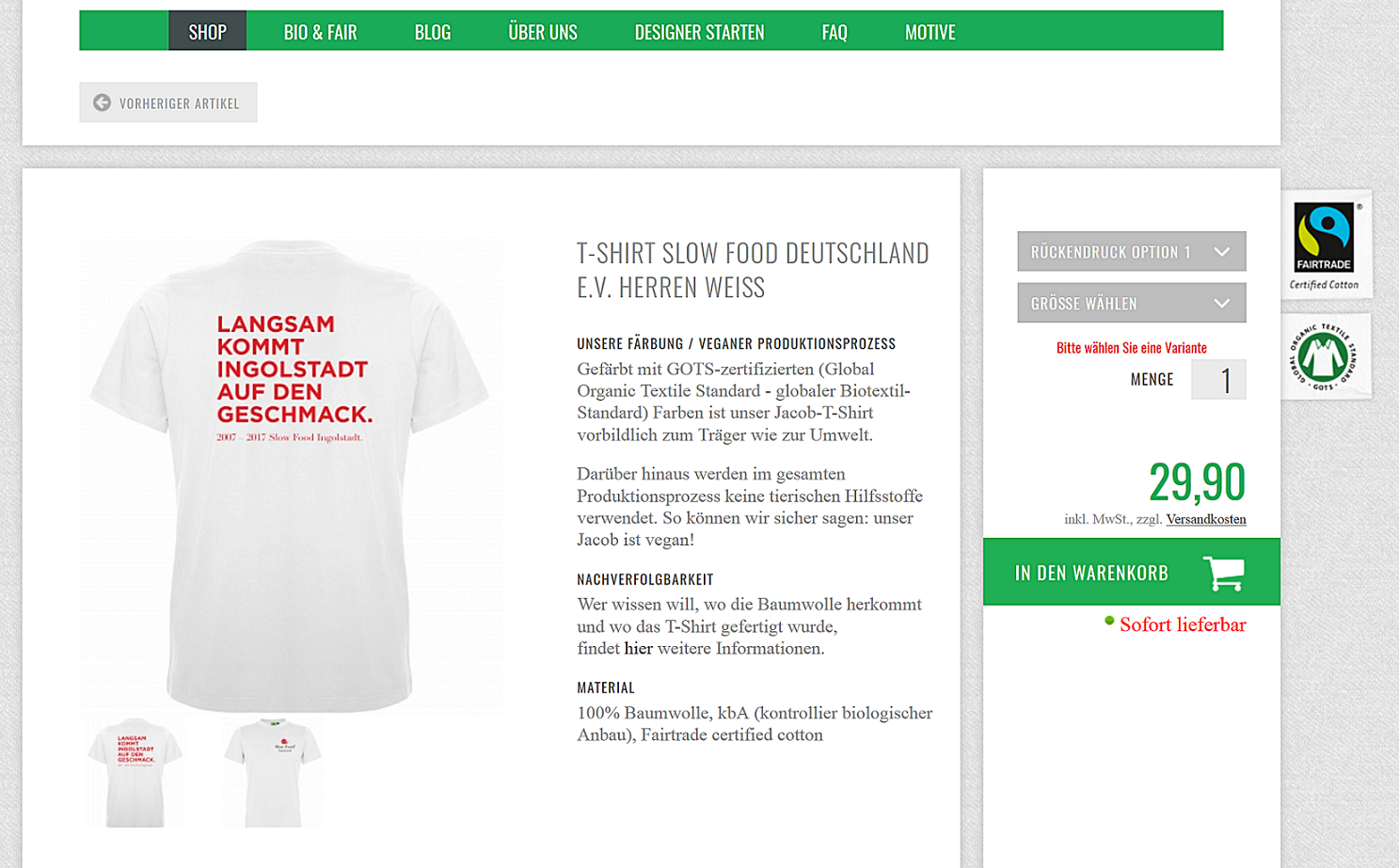Open Designer Starten menu item
The height and width of the screenshot is (868, 1399).
[699, 31]
